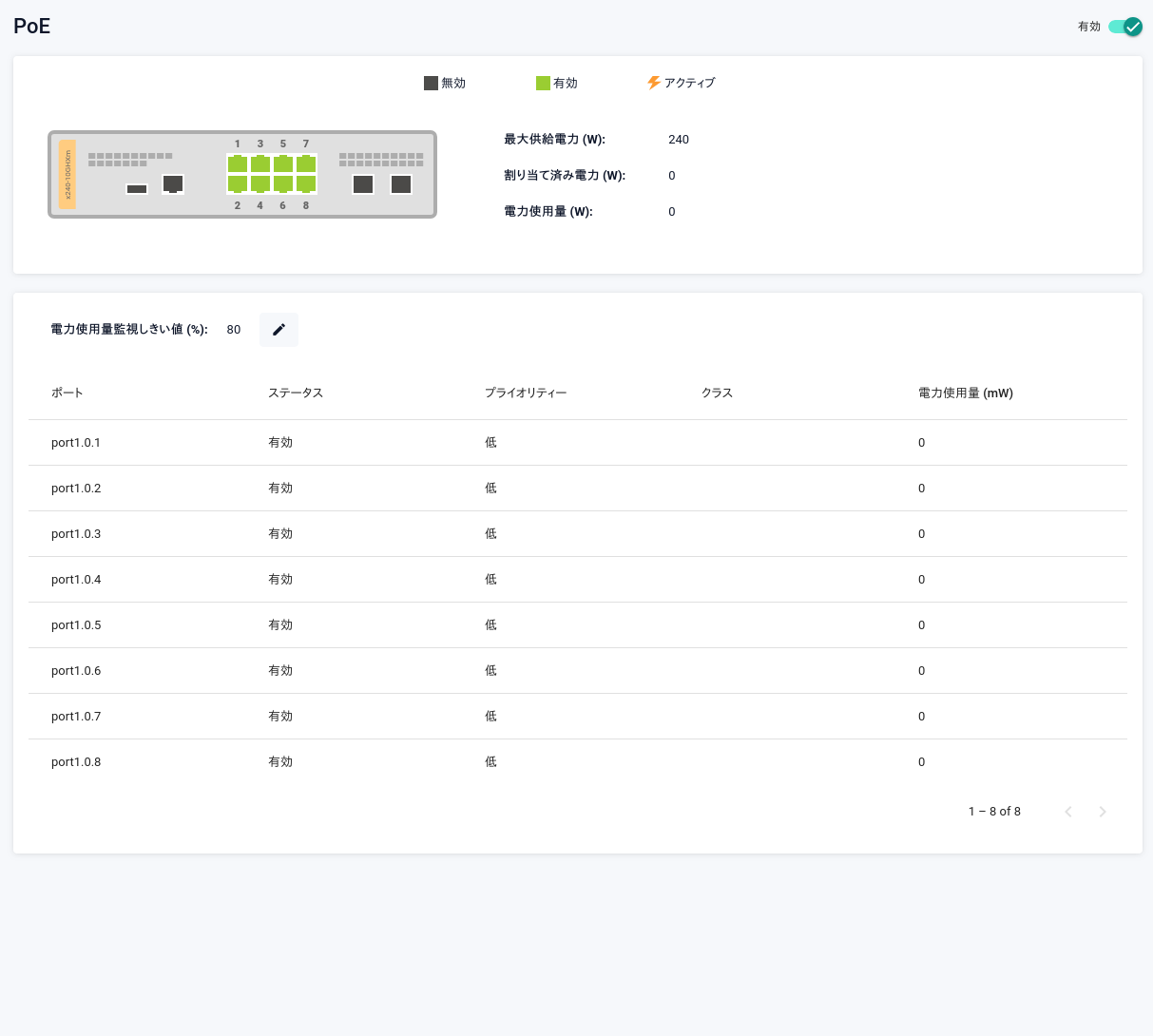Select green PoE port 1 on switch diagram
Viewport: 1153px width, 1036px height.
[238, 163]
